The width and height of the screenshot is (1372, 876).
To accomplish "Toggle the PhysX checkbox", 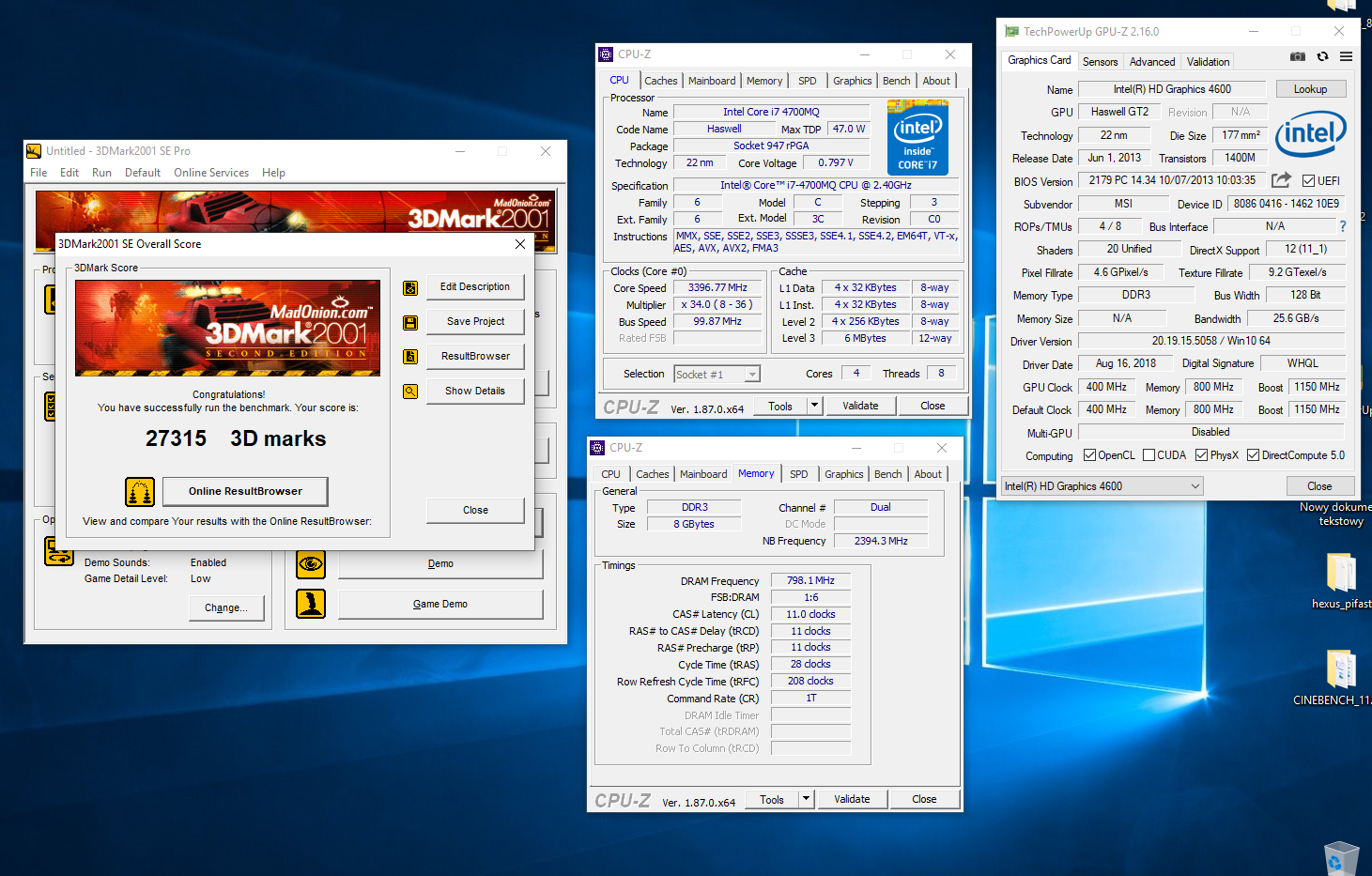I will point(1201,455).
